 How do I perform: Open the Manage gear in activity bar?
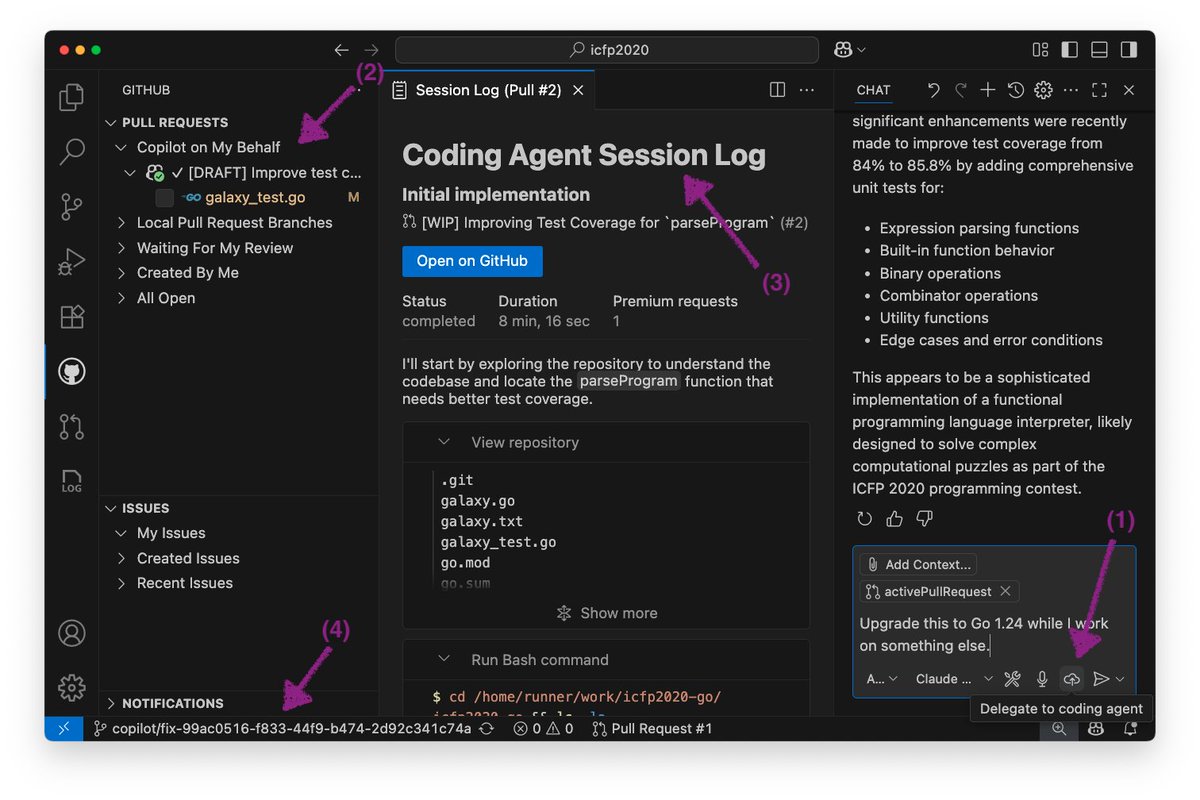pos(71,688)
